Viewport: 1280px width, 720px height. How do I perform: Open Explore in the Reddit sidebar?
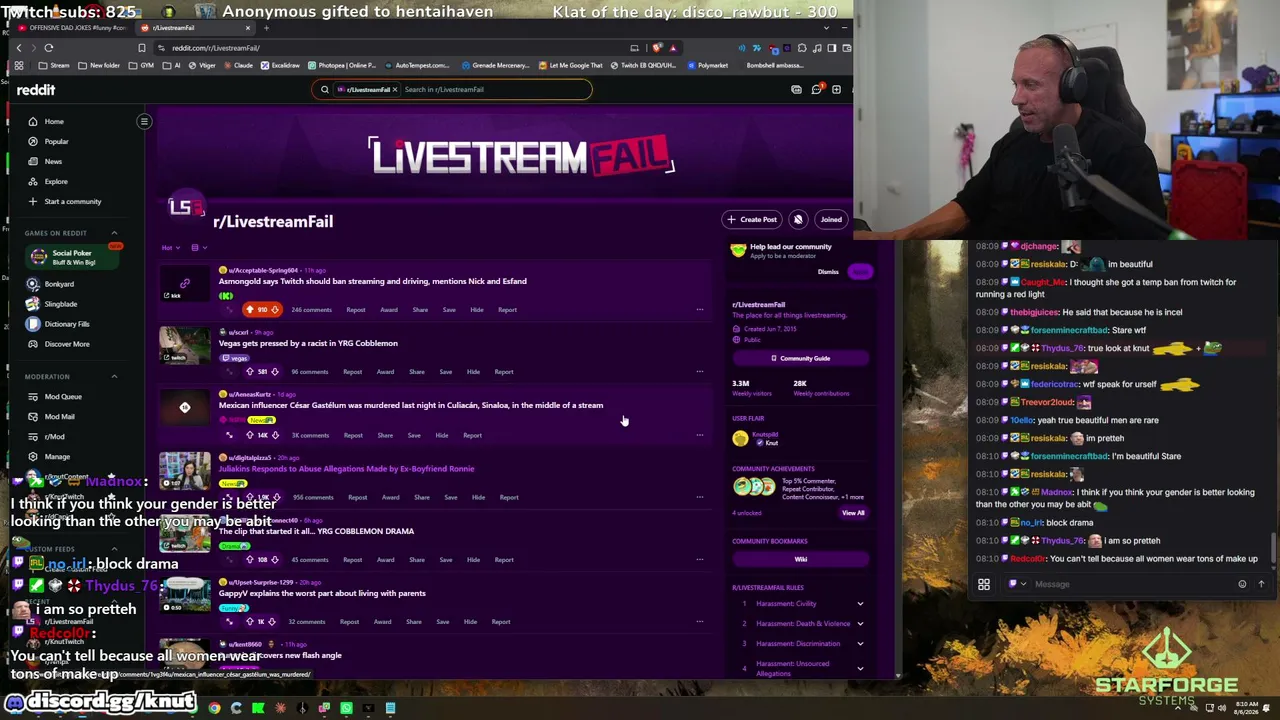[x=56, y=181]
